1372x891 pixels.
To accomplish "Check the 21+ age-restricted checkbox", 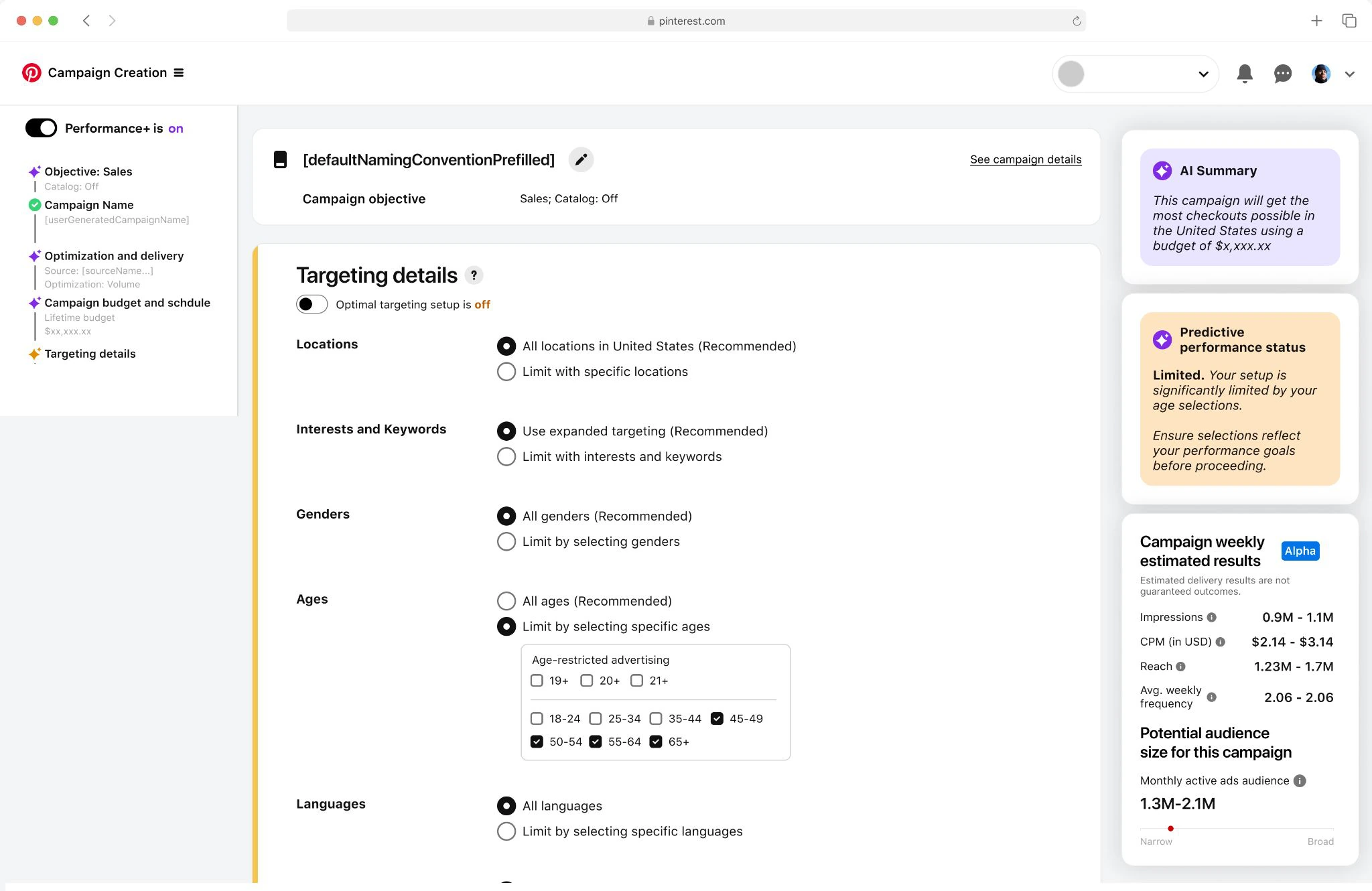I will (x=637, y=681).
